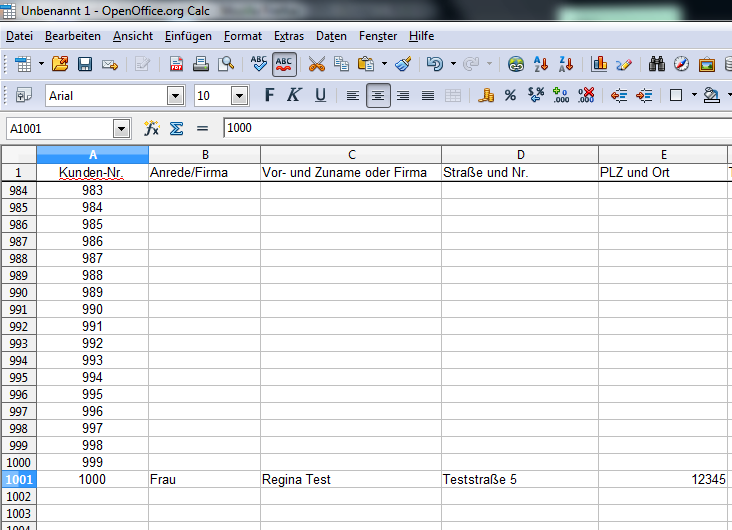Open the Daten menu
732x530 pixels.
331,36
